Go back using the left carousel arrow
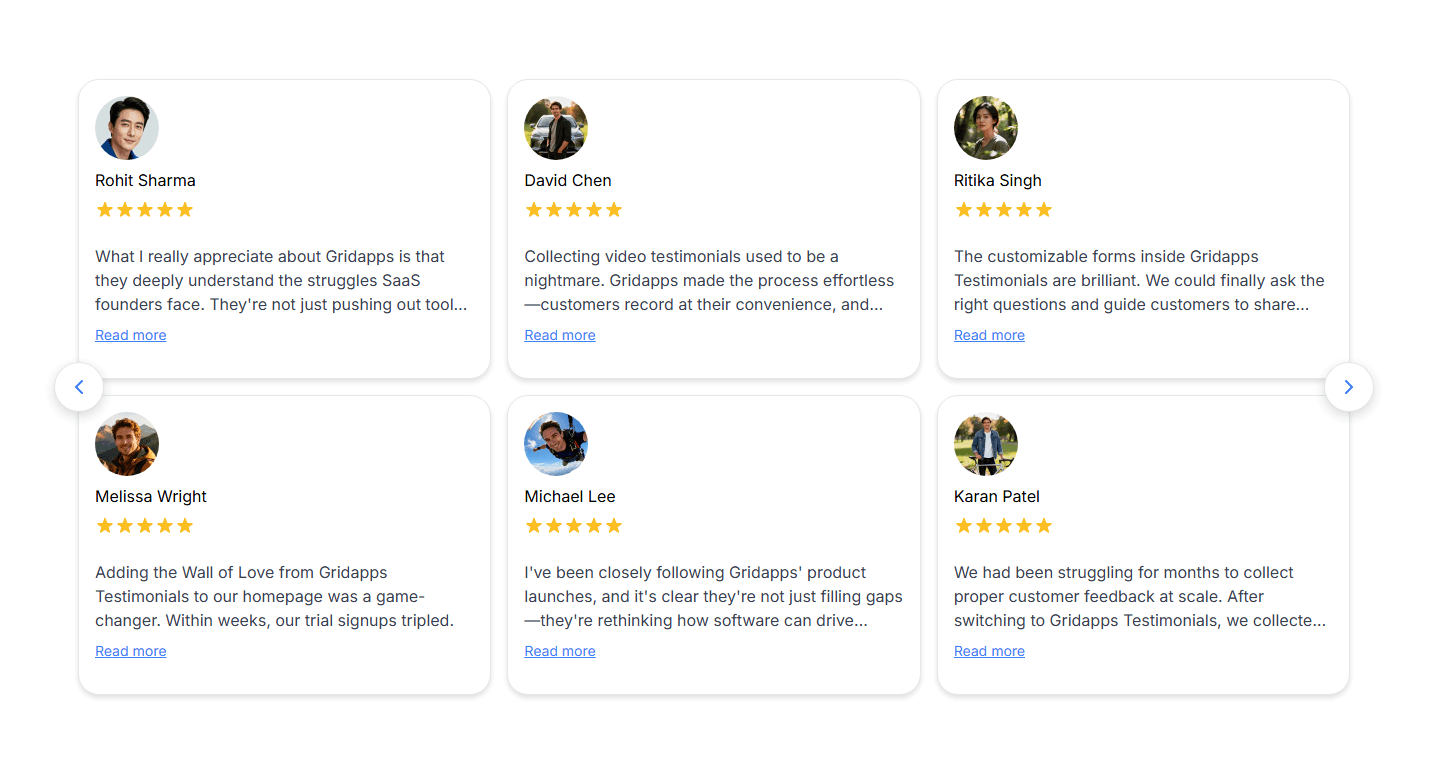Screen dimensions: 1432x784 (x=79, y=387)
